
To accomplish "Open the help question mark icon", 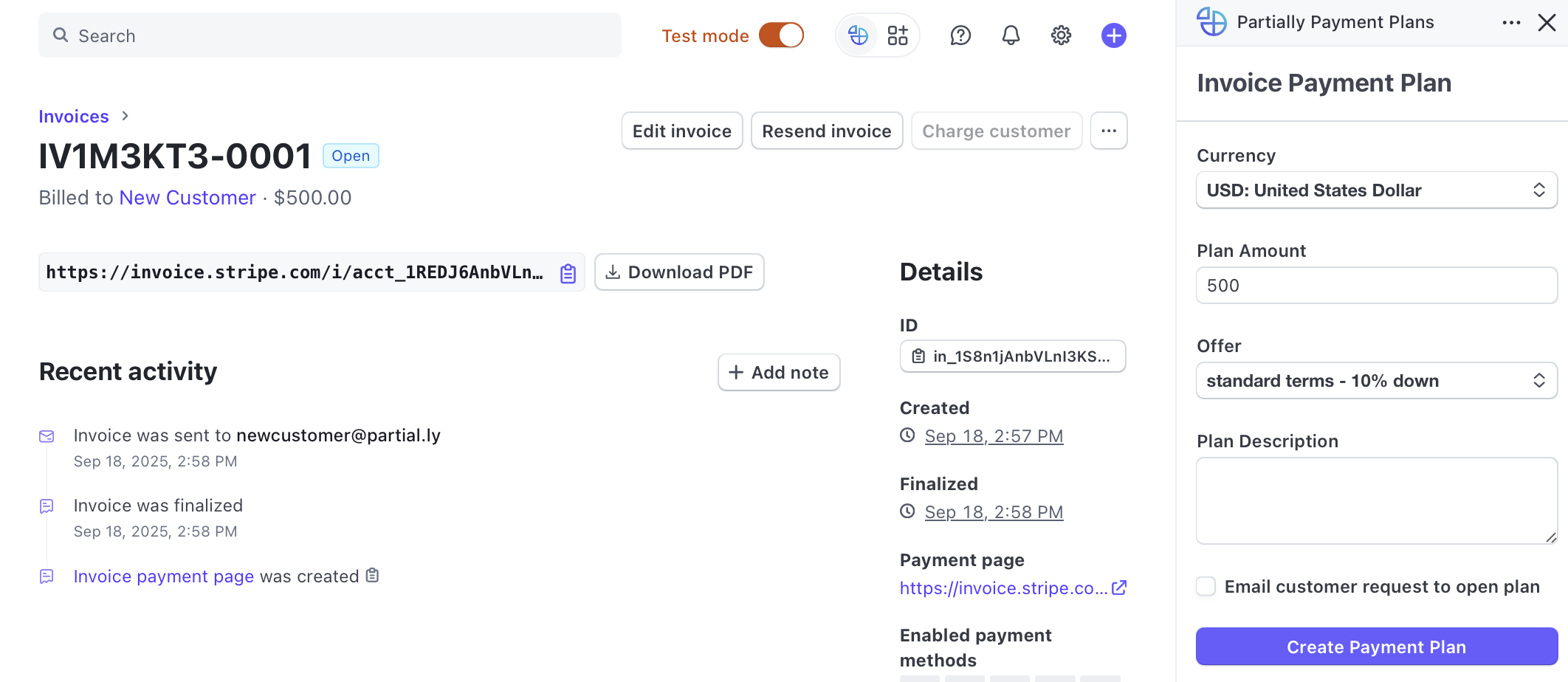I will (x=960, y=35).
